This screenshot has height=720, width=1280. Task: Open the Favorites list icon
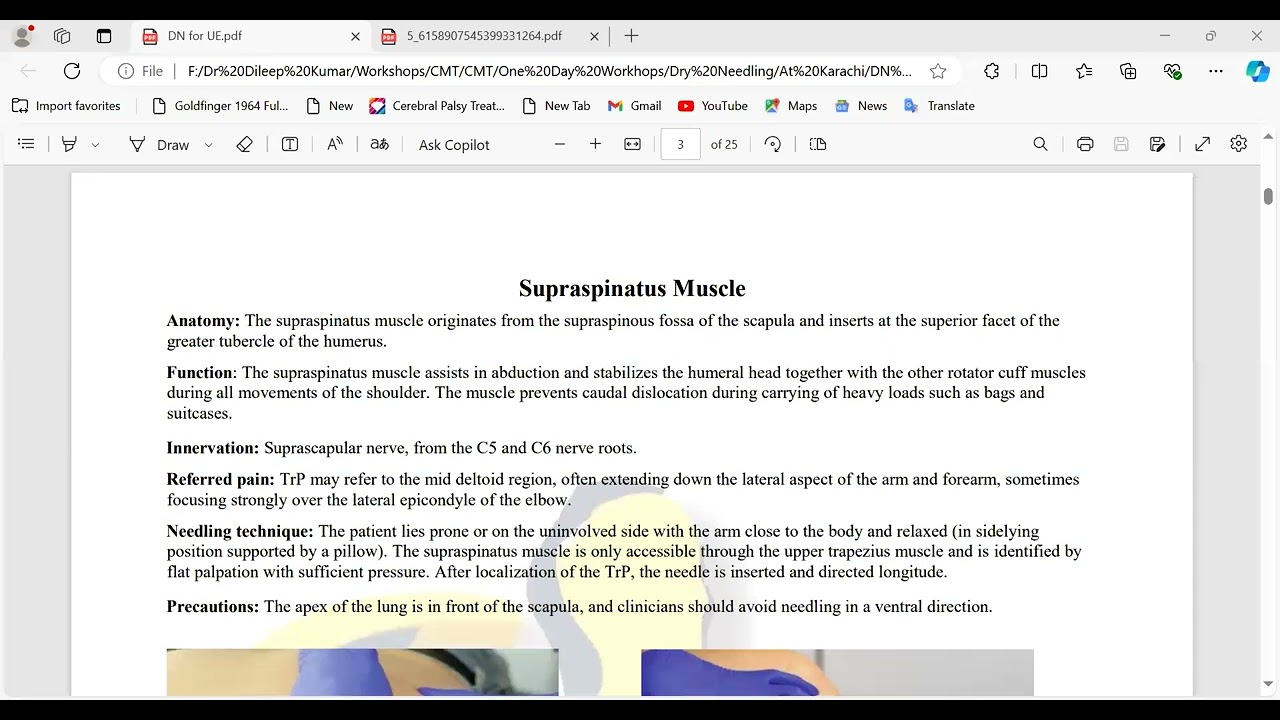1084,71
